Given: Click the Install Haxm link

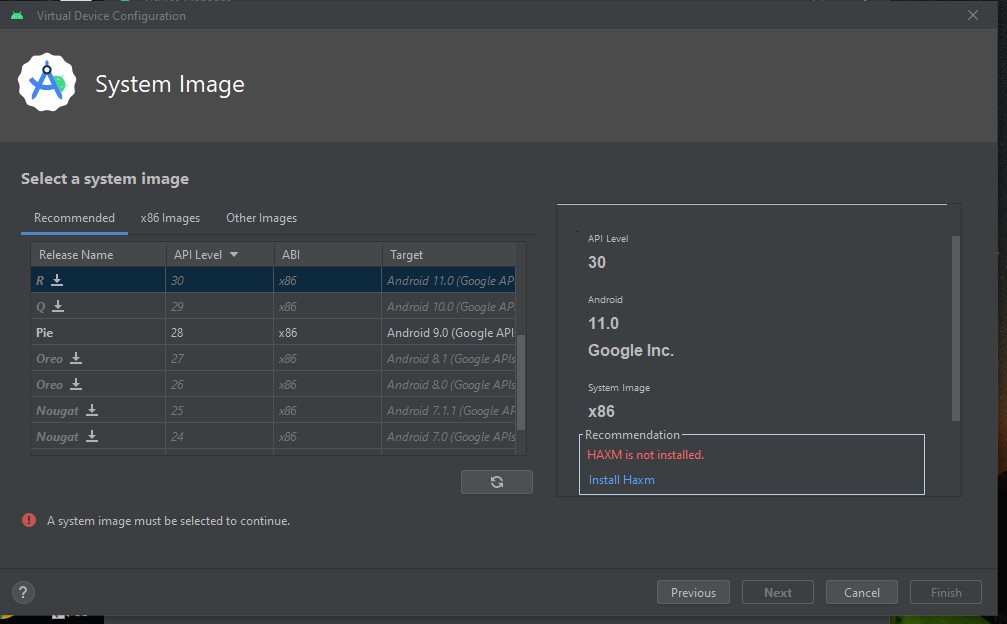Looking at the screenshot, I should [x=621, y=480].
